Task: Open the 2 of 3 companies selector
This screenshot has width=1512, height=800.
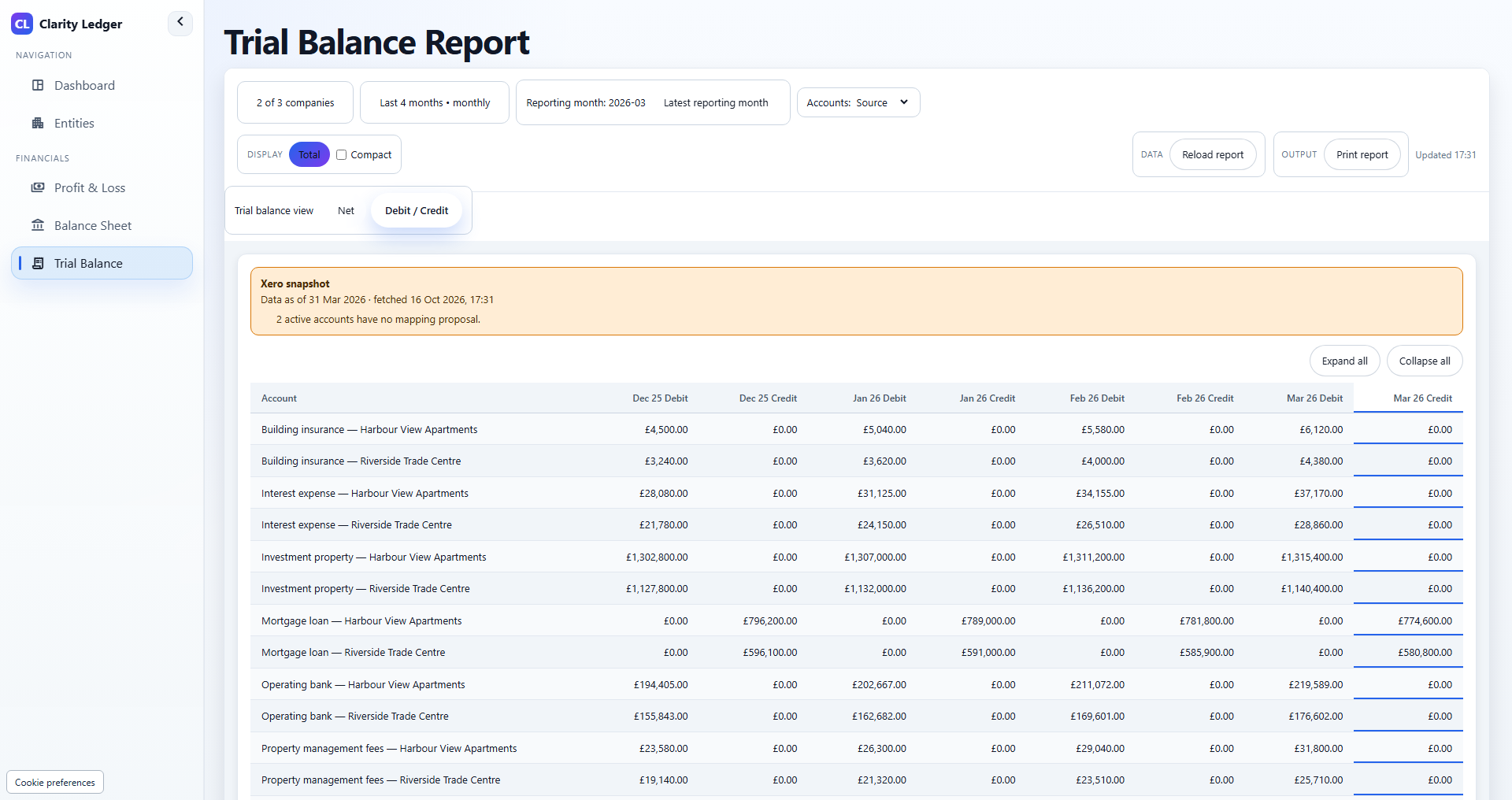Action: pyautogui.click(x=295, y=102)
